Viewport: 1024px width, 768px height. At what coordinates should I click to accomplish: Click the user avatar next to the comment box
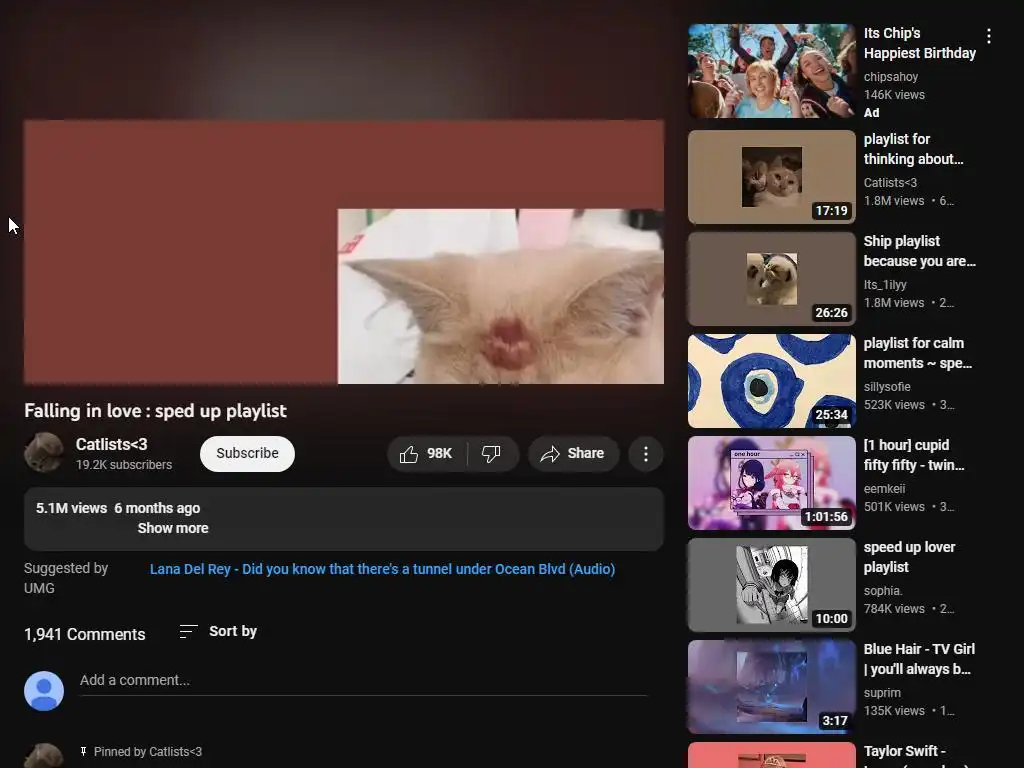pyautogui.click(x=44, y=690)
